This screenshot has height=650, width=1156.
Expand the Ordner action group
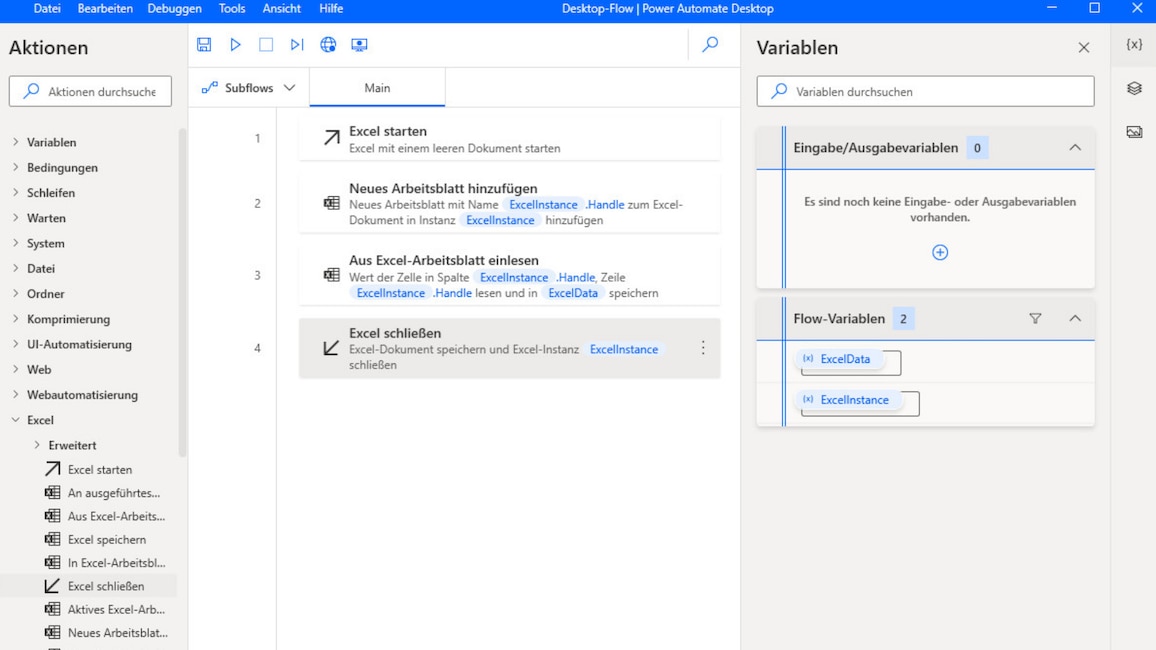(x=15, y=293)
